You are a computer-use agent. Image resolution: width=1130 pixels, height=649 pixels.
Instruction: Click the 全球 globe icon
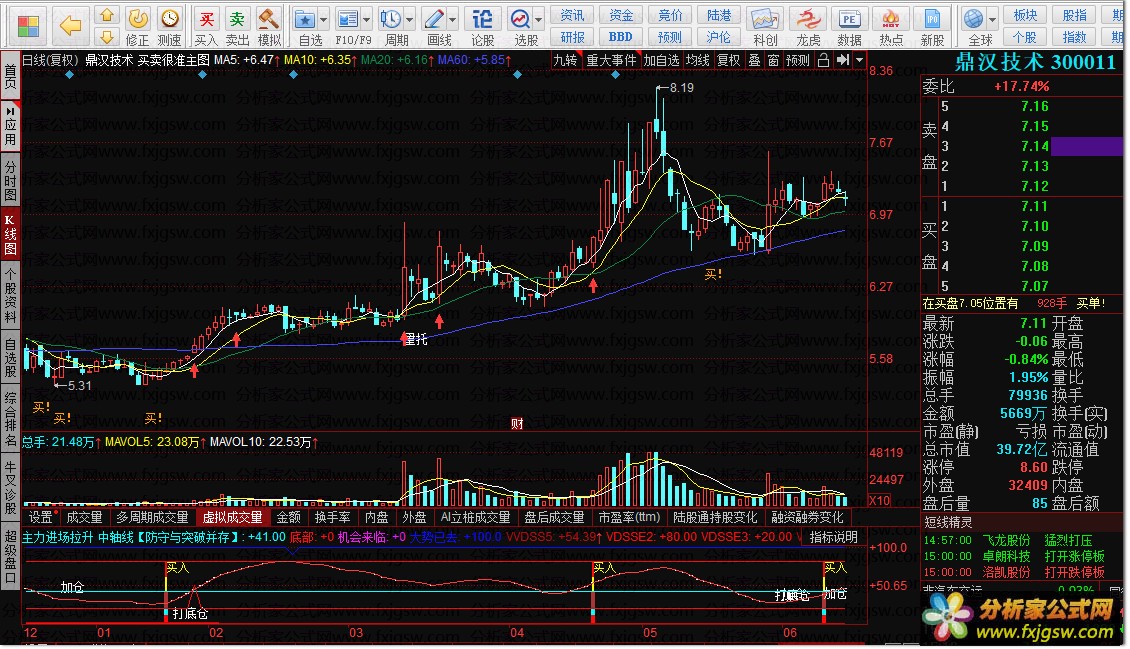coord(974,19)
